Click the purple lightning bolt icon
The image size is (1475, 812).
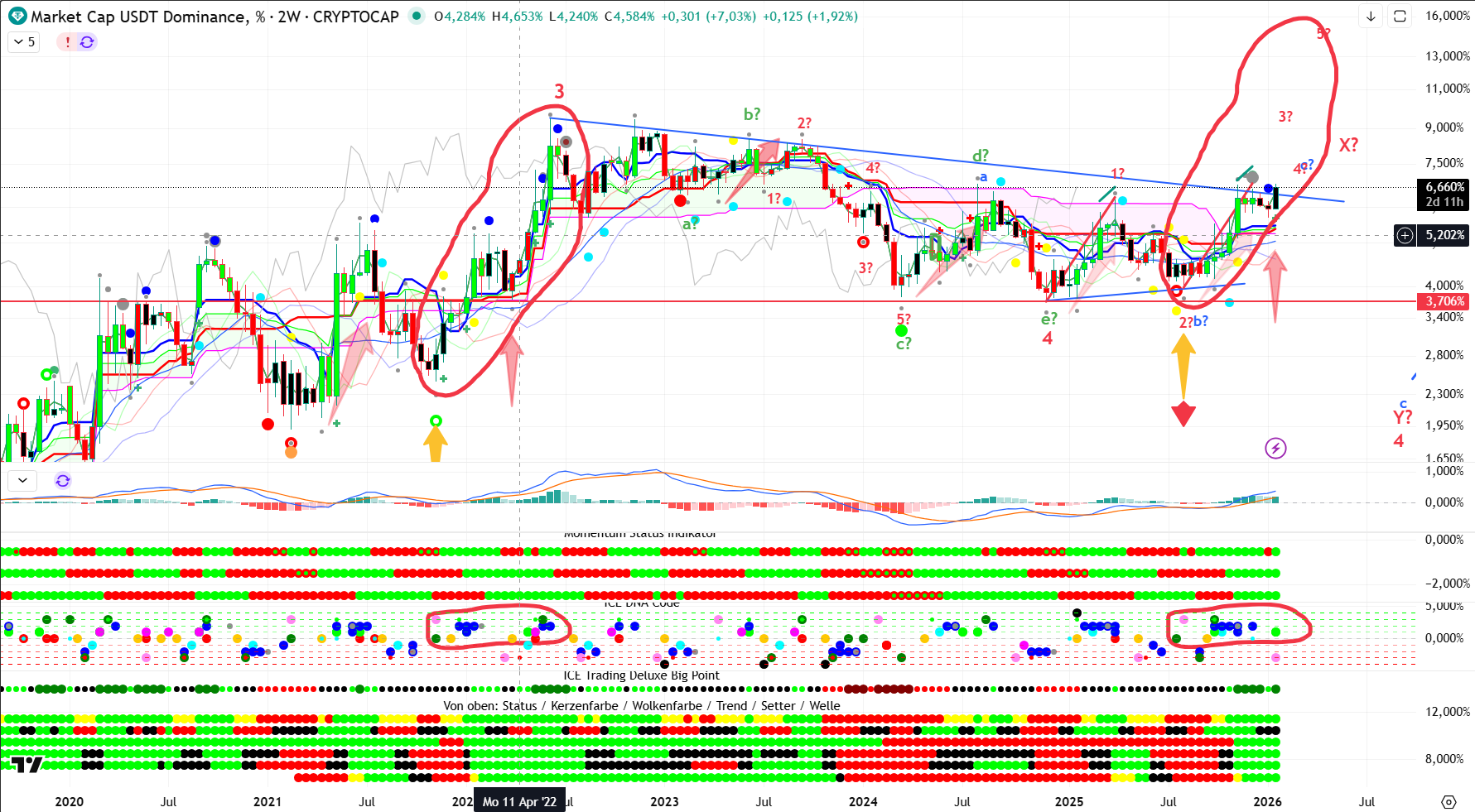tap(1275, 449)
